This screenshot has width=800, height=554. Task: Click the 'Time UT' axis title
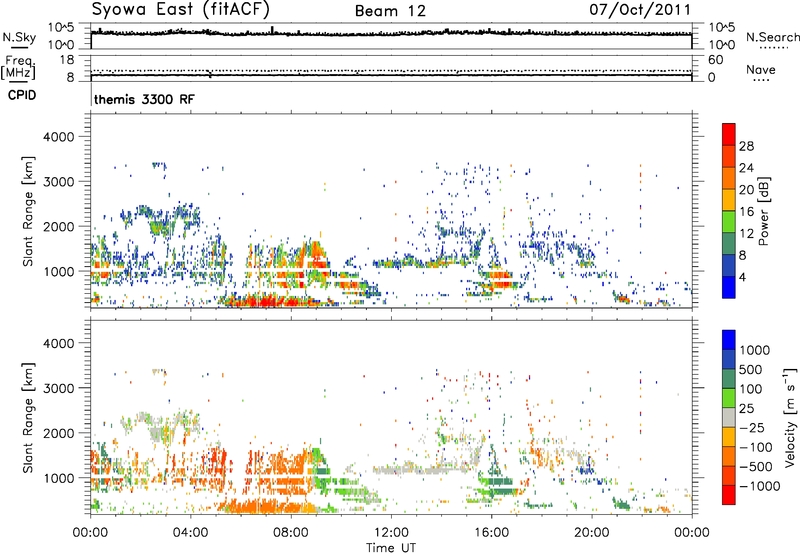391,548
